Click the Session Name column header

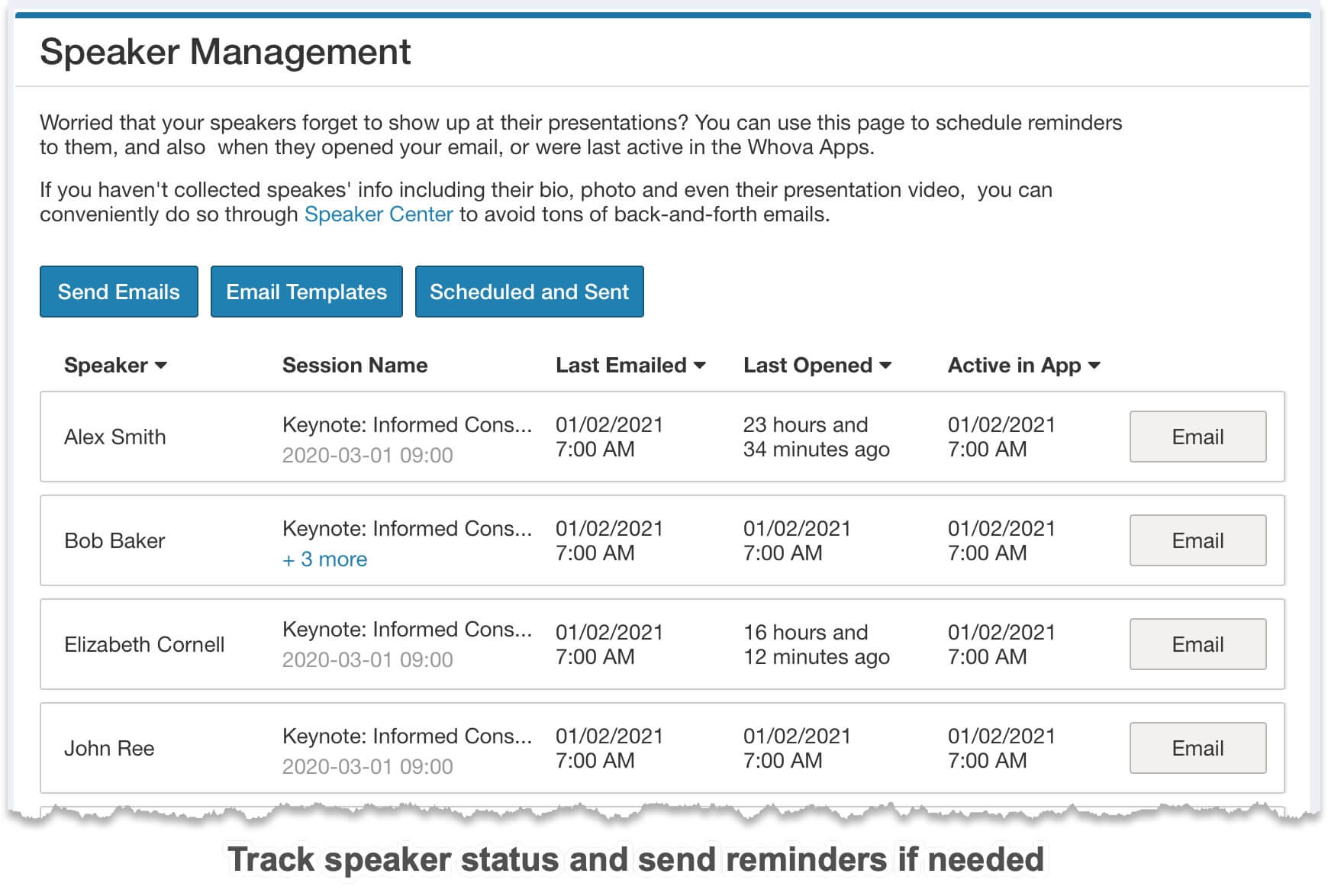(354, 366)
